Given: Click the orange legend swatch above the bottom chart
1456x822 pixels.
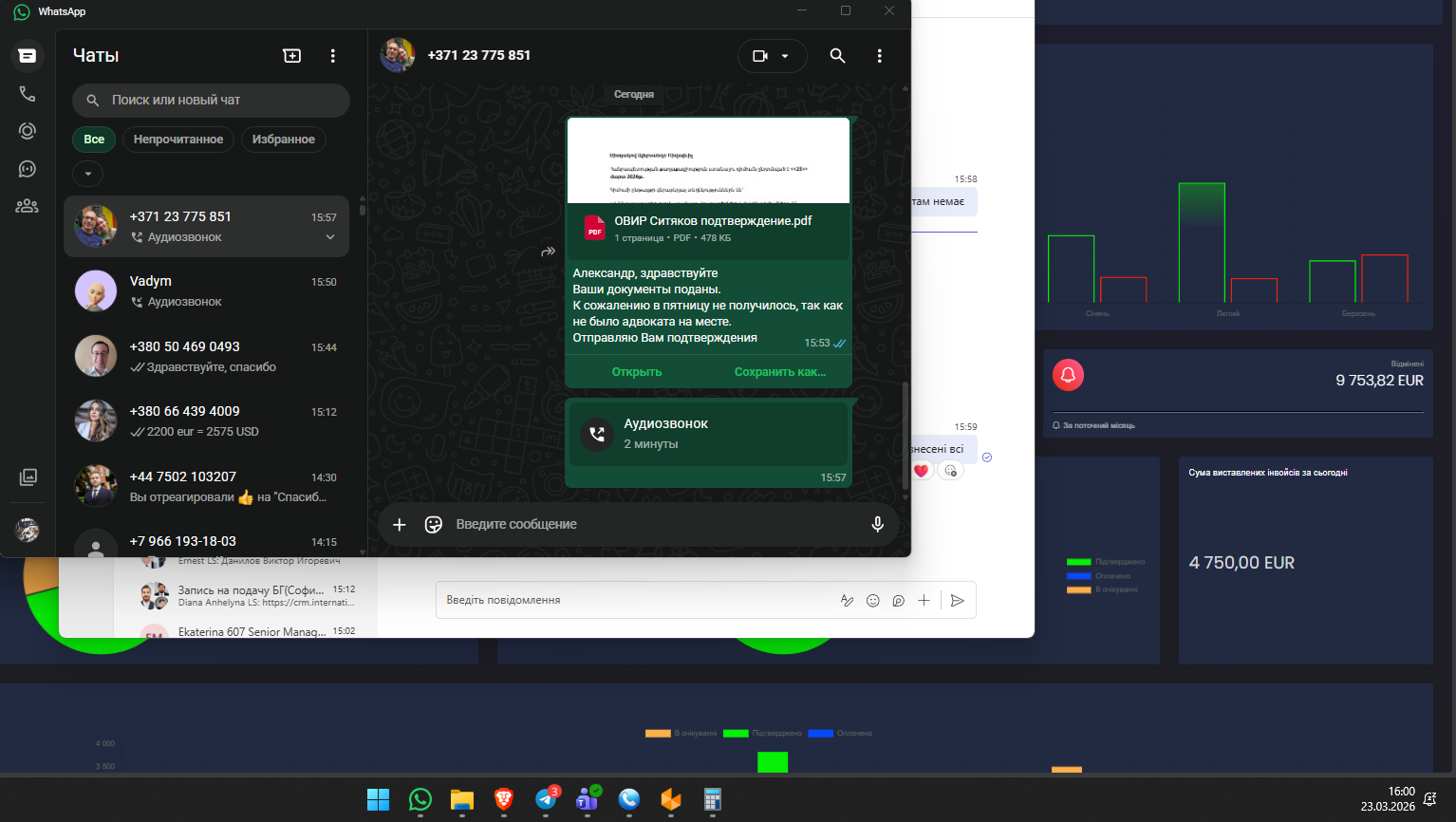Looking at the screenshot, I should coord(658,733).
